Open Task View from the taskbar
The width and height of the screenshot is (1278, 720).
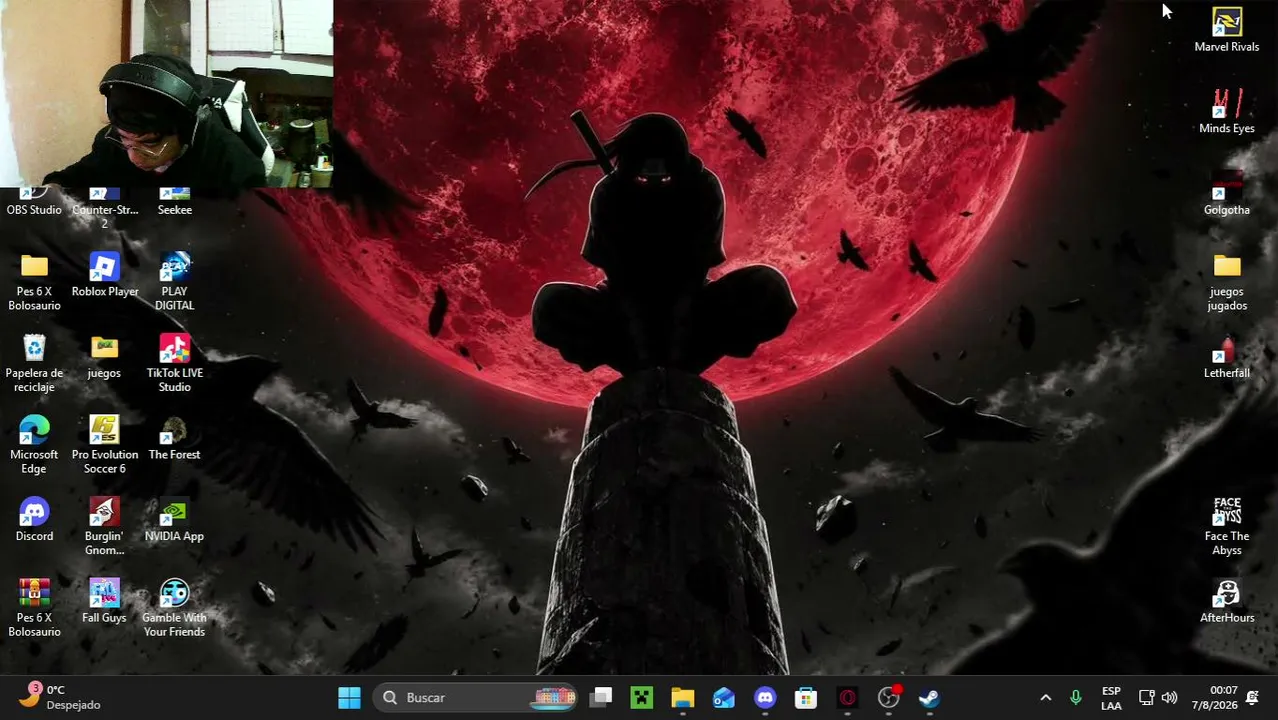pos(601,698)
